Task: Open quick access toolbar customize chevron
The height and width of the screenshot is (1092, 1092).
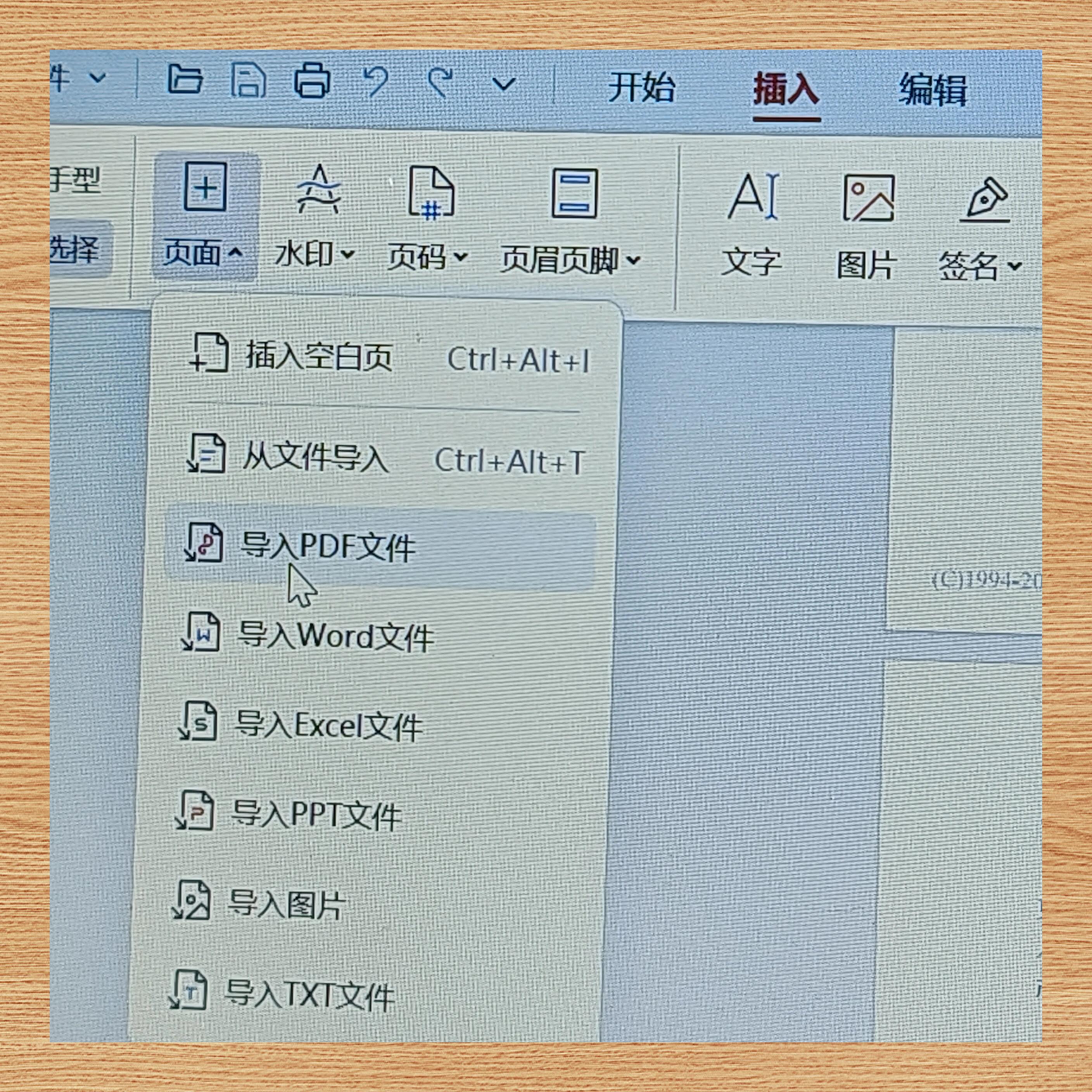Action: point(504,84)
